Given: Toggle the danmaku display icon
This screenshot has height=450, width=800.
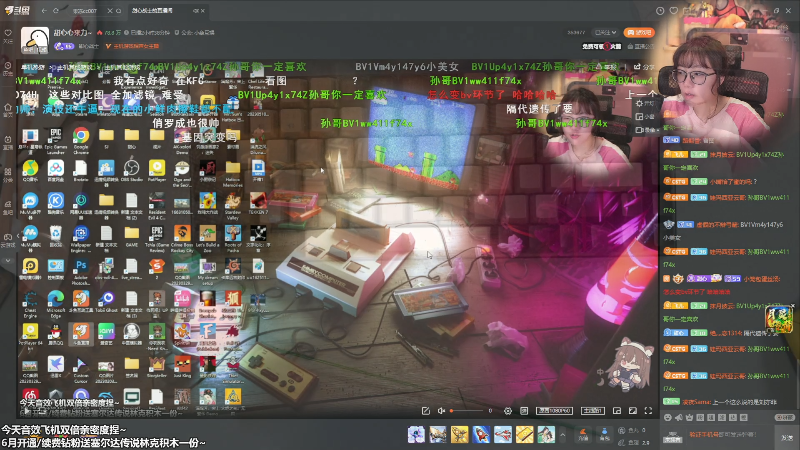Looking at the screenshot, I should (524, 411).
